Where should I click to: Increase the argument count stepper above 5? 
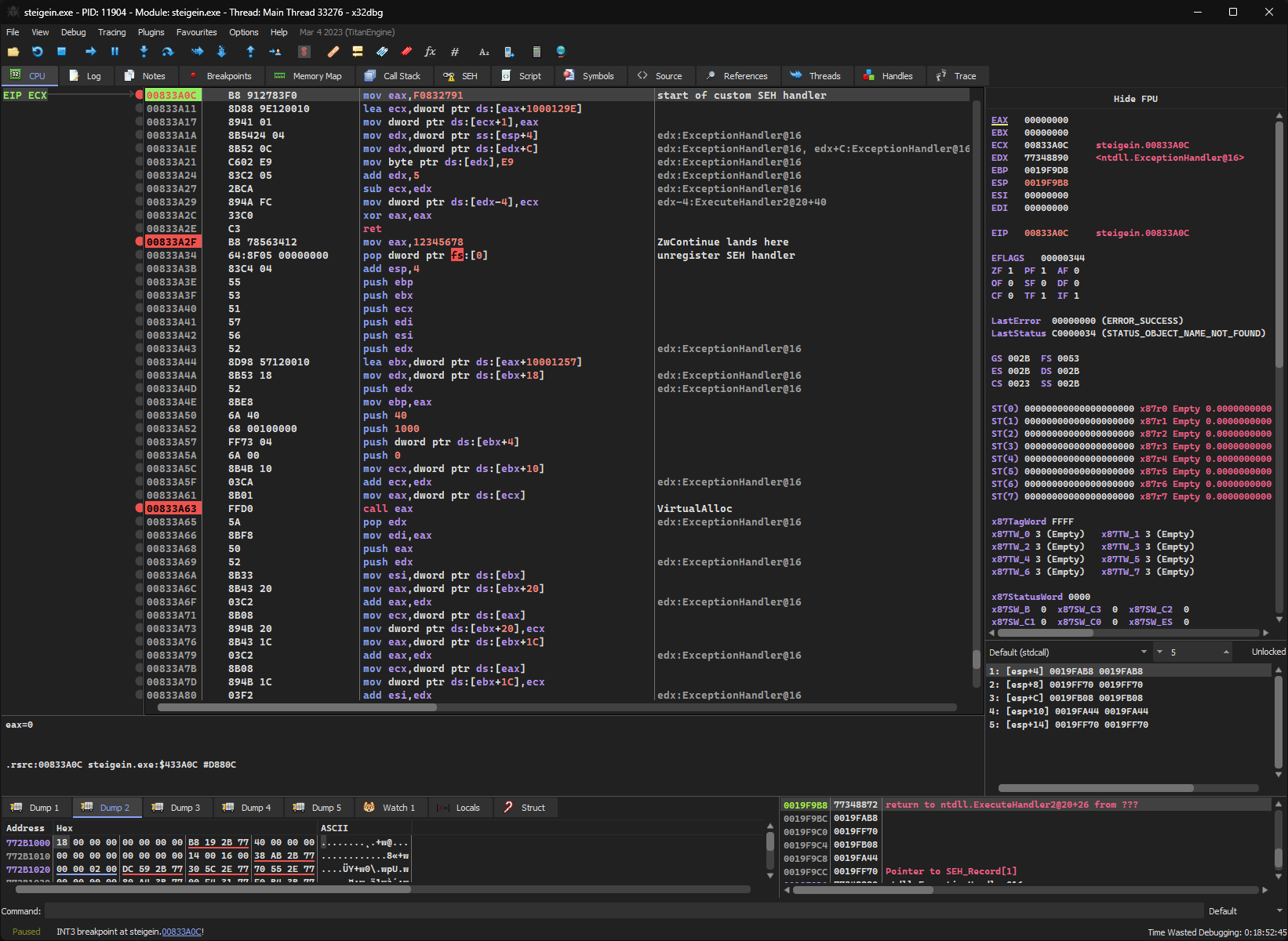click(x=1226, y=650)
